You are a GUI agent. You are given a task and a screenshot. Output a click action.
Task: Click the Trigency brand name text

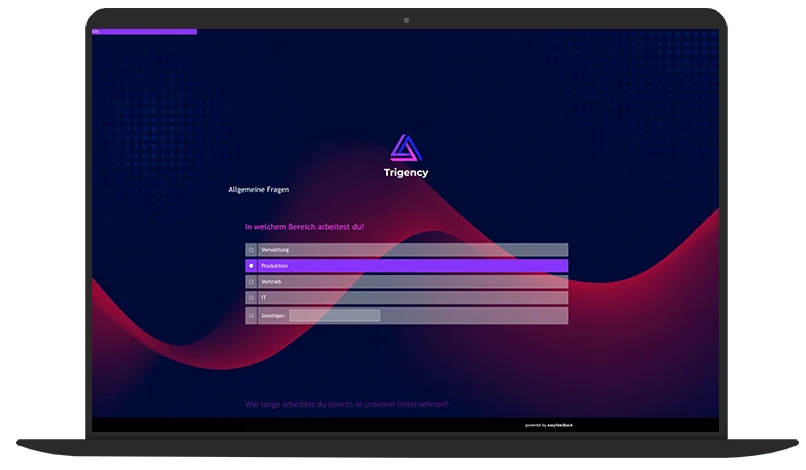pyautogui.click(x=406, y=172)
